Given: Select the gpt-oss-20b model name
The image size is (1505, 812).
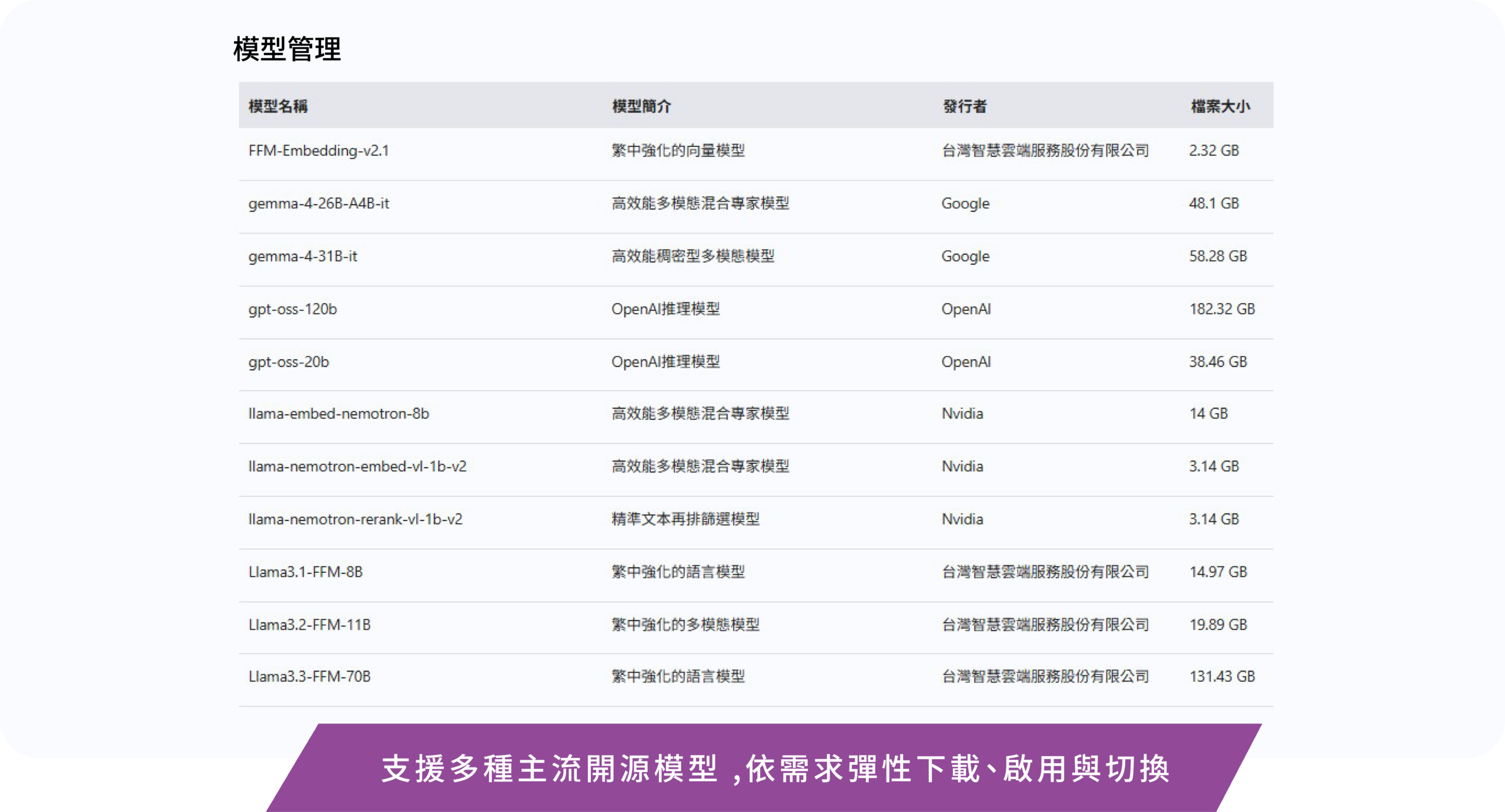Looking at the screenshot, I should click(x=289, y=363).
